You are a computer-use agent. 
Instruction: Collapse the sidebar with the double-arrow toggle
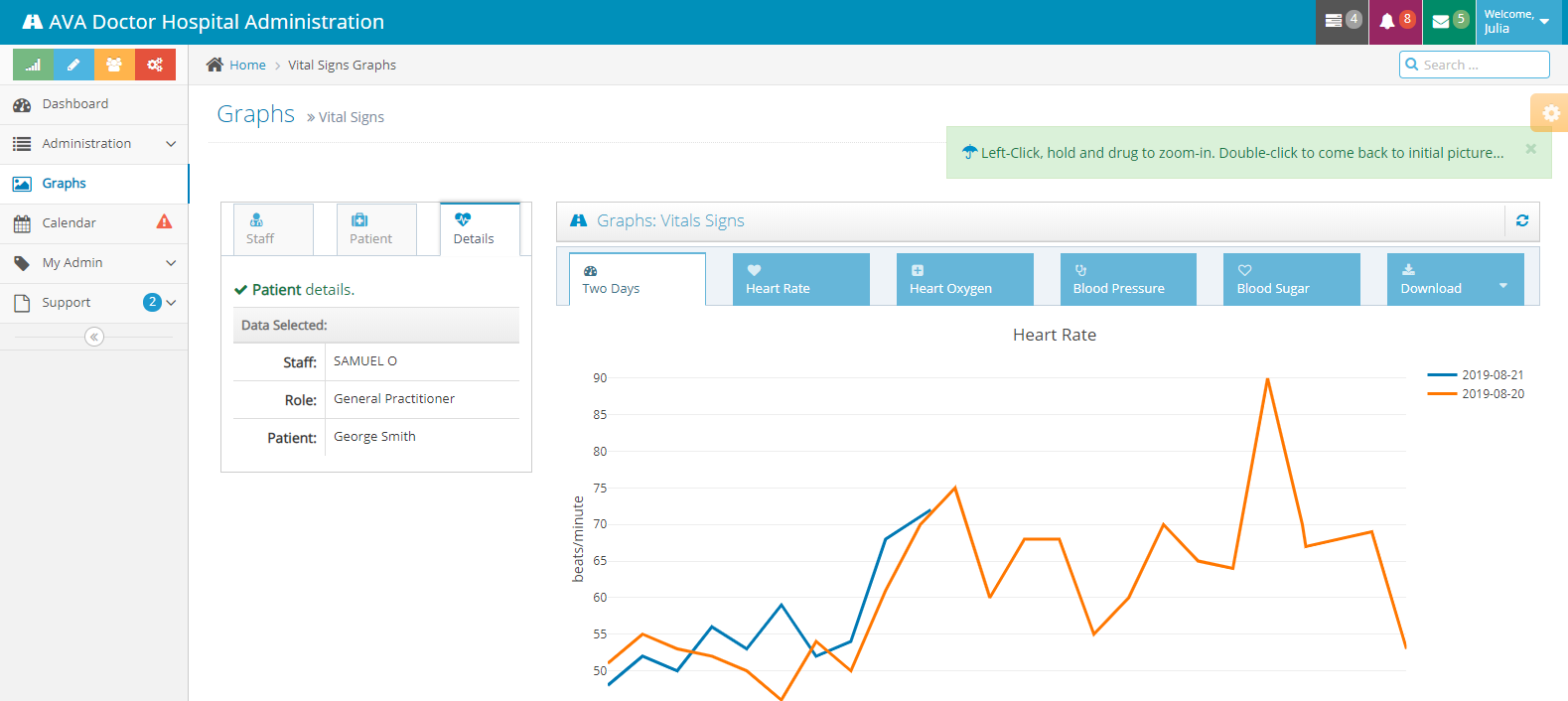pyautogui.click(x=94, y=337)
